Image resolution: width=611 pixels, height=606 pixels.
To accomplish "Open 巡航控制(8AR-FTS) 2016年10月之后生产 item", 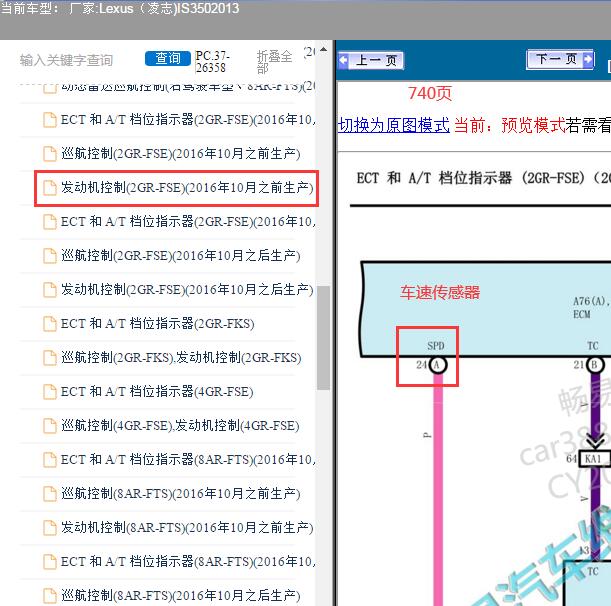I will [x=180, y=596].
